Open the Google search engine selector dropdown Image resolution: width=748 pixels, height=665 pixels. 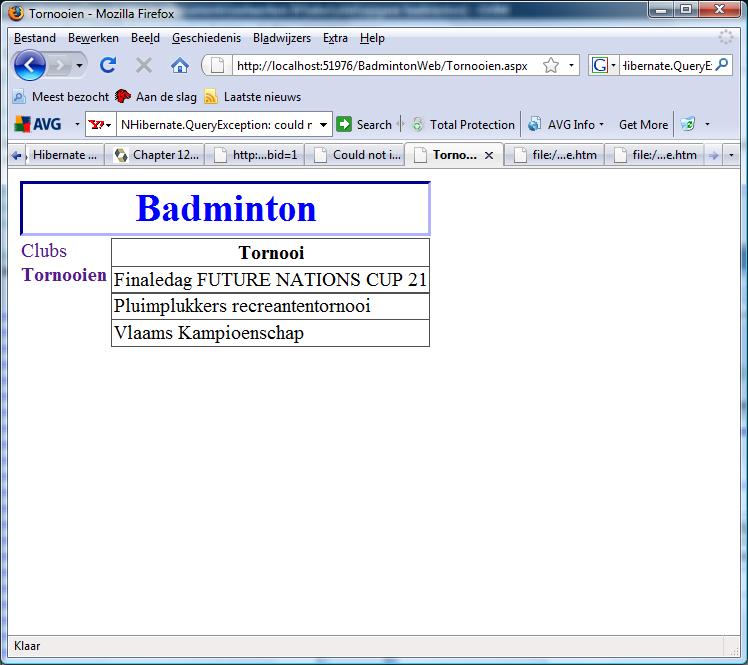(603, 66)
